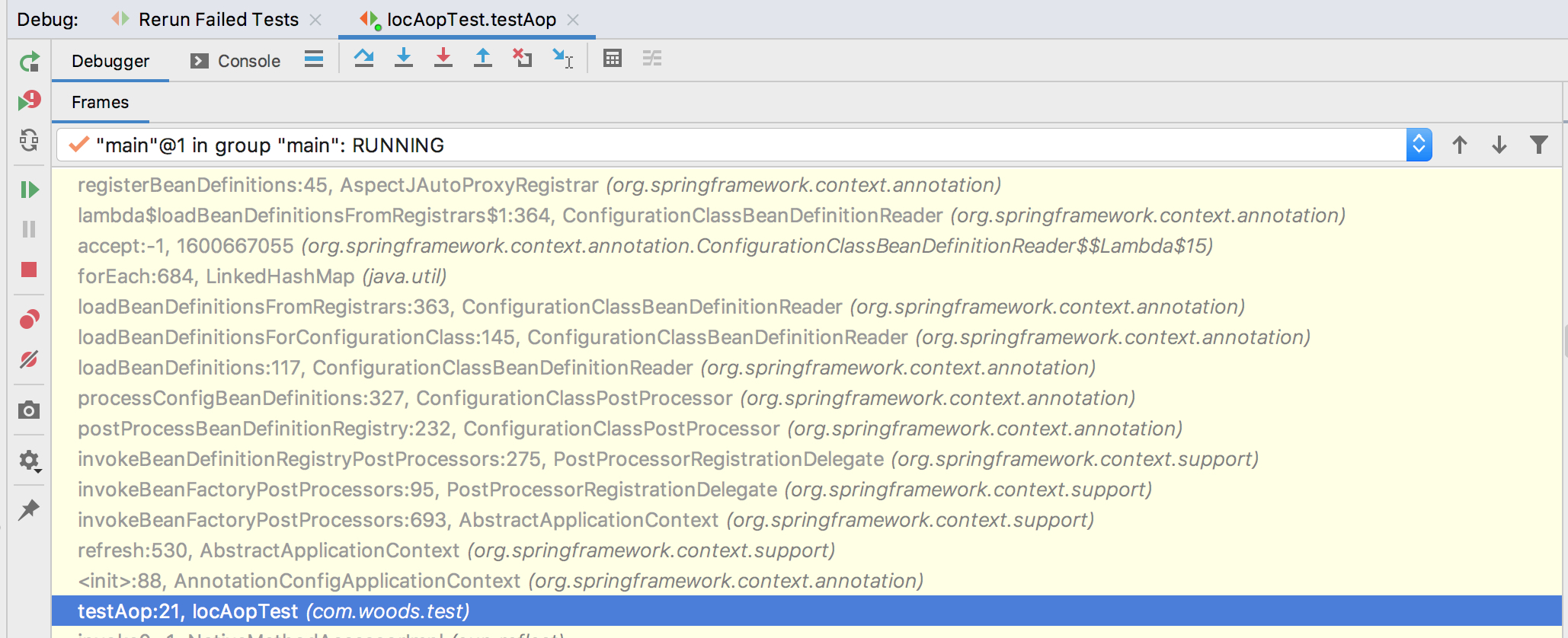
Task: Toggle frames filter funnel icon
Action: tap(1539, 145)
